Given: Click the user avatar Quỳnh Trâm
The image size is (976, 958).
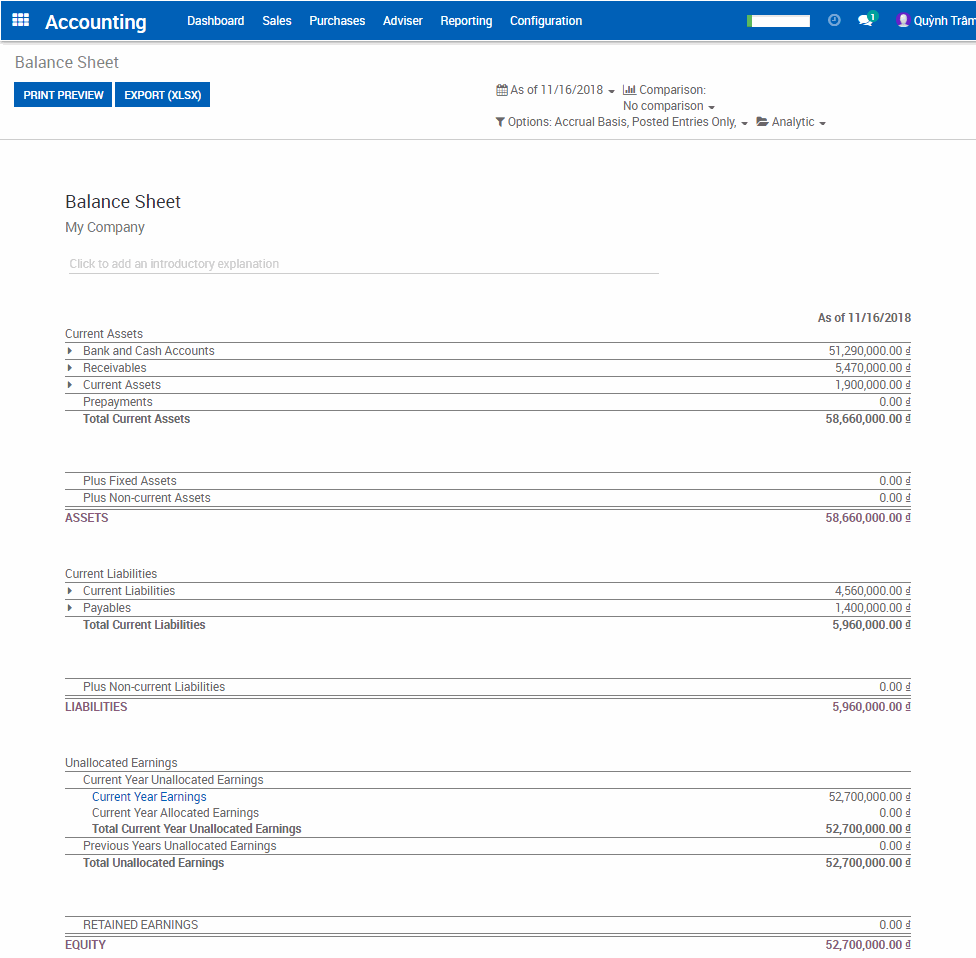Looking at the screenshot, I should [903, 20].
